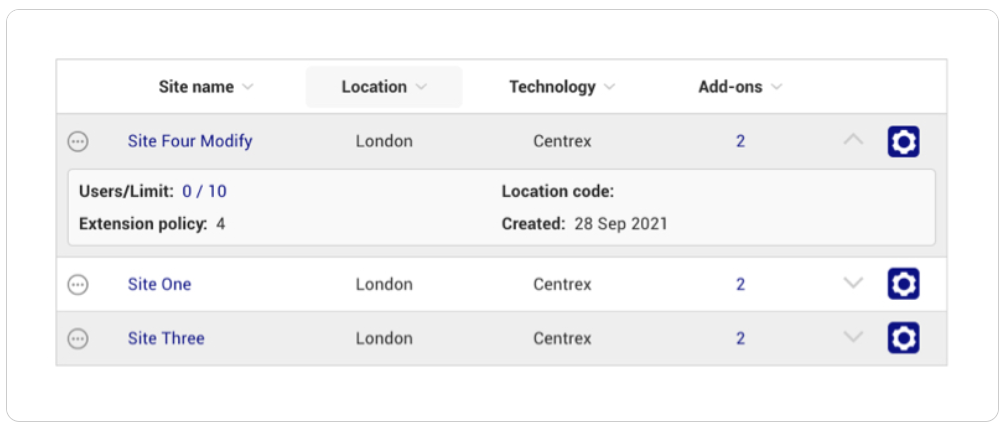Open add-ons count for Site One

point(740,284)
